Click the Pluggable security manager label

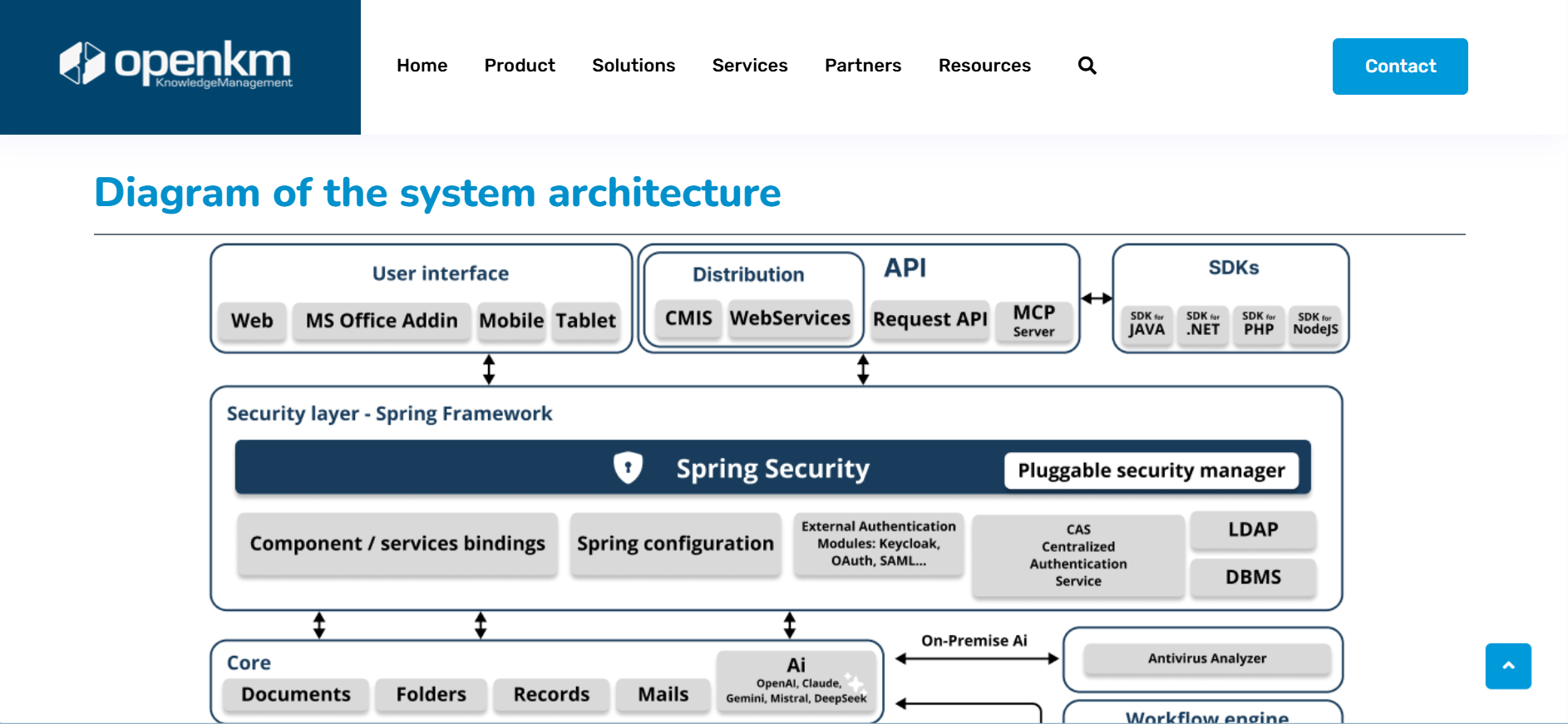1151,470
